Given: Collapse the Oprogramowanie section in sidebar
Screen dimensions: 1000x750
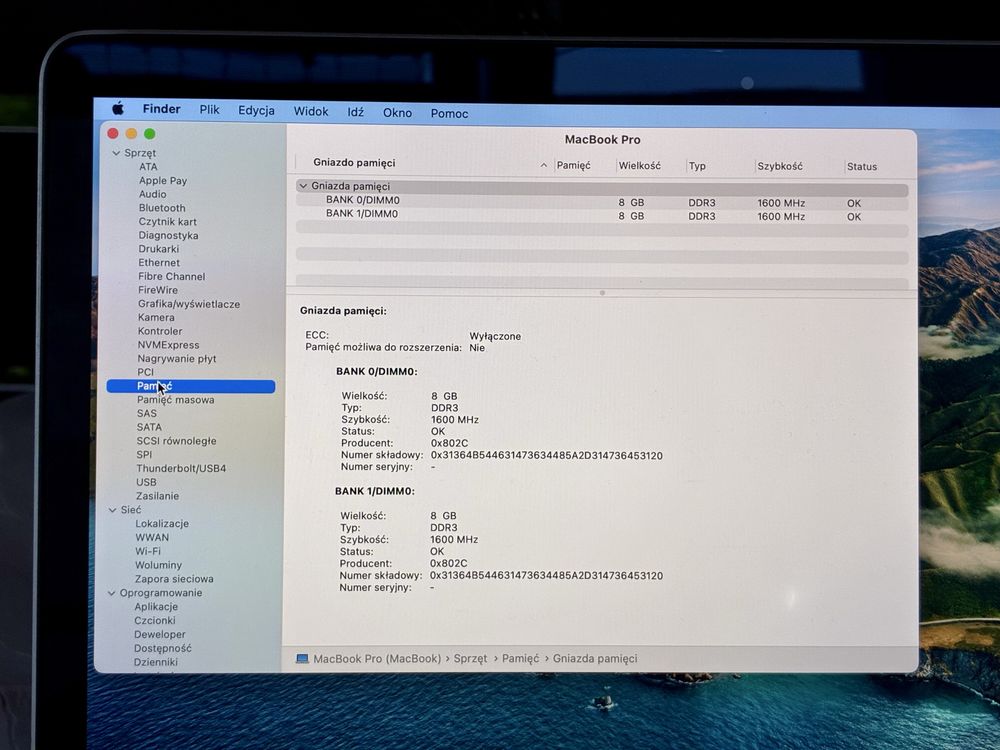Looking at the screenshot, I should click(x=112, y=592).
